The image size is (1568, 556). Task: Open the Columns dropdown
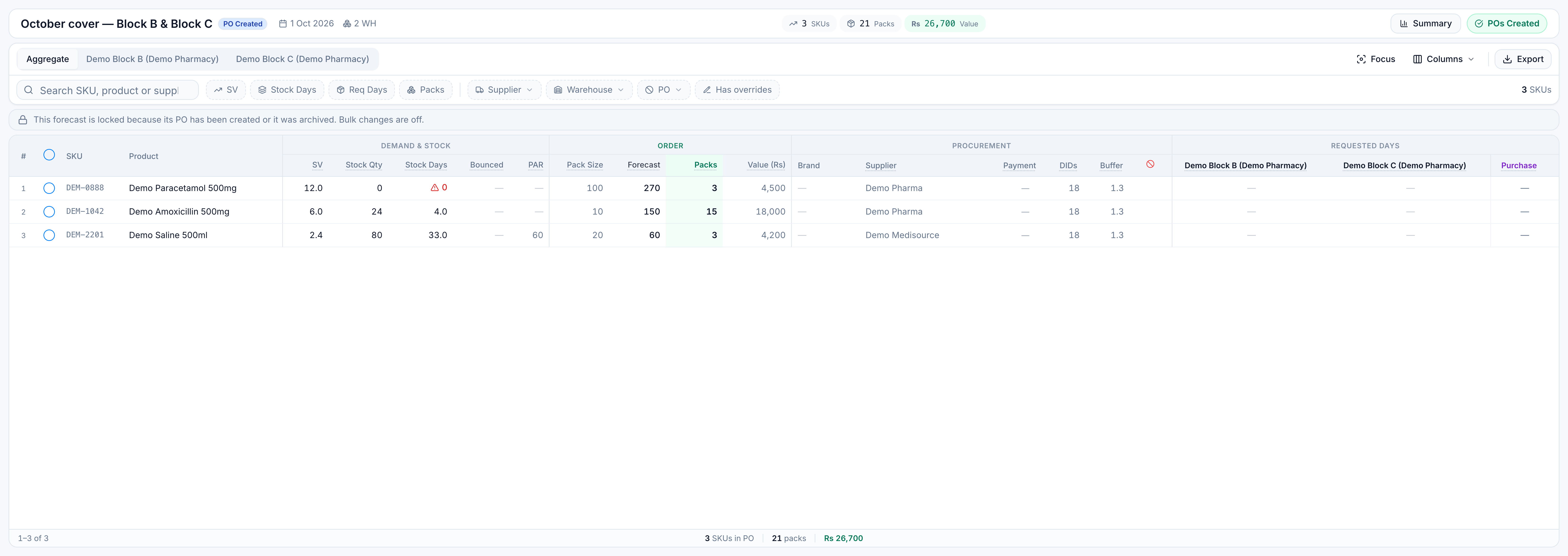1443,59
